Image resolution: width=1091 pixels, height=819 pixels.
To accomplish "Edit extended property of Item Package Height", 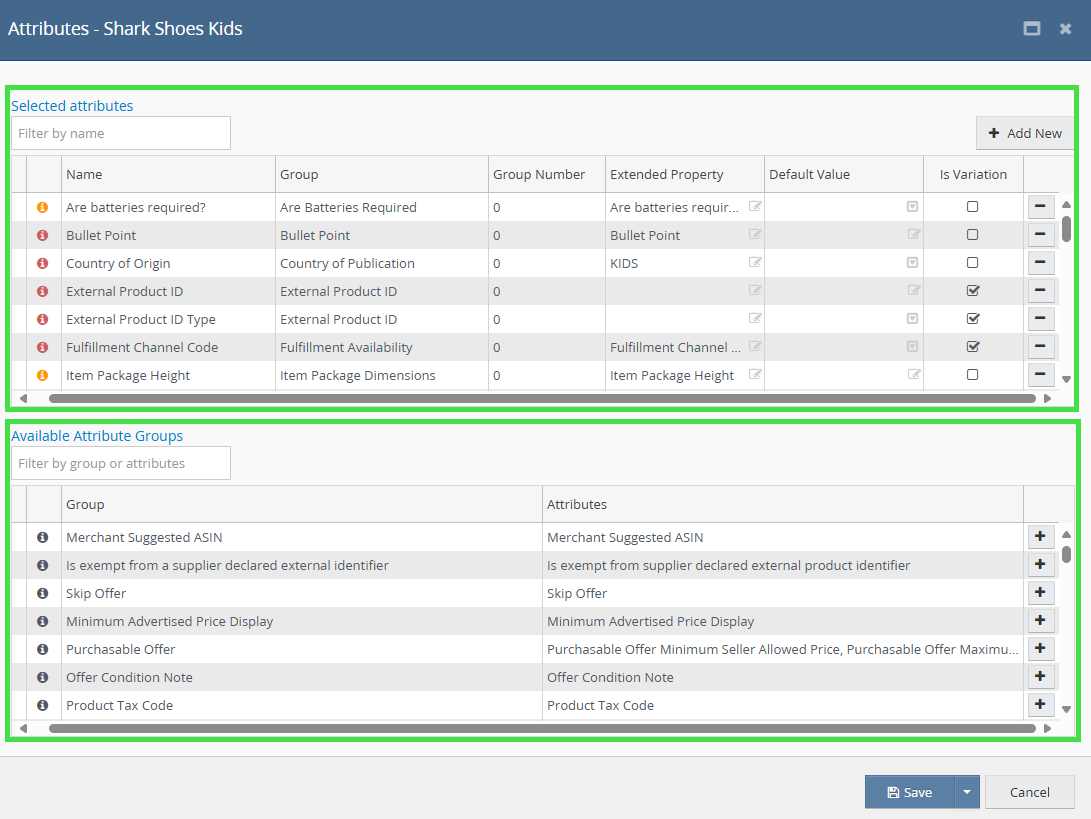I will pos(755,375).
